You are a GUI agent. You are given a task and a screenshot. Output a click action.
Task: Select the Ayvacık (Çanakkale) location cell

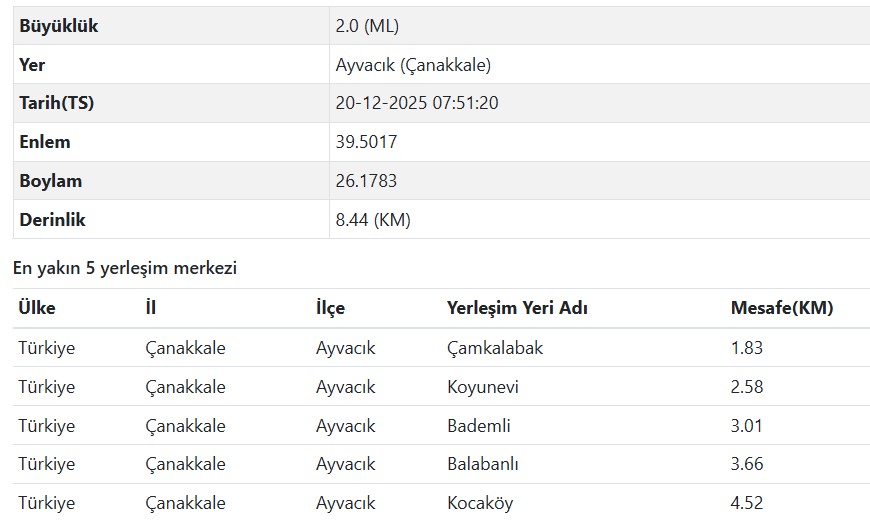point(413,65)
